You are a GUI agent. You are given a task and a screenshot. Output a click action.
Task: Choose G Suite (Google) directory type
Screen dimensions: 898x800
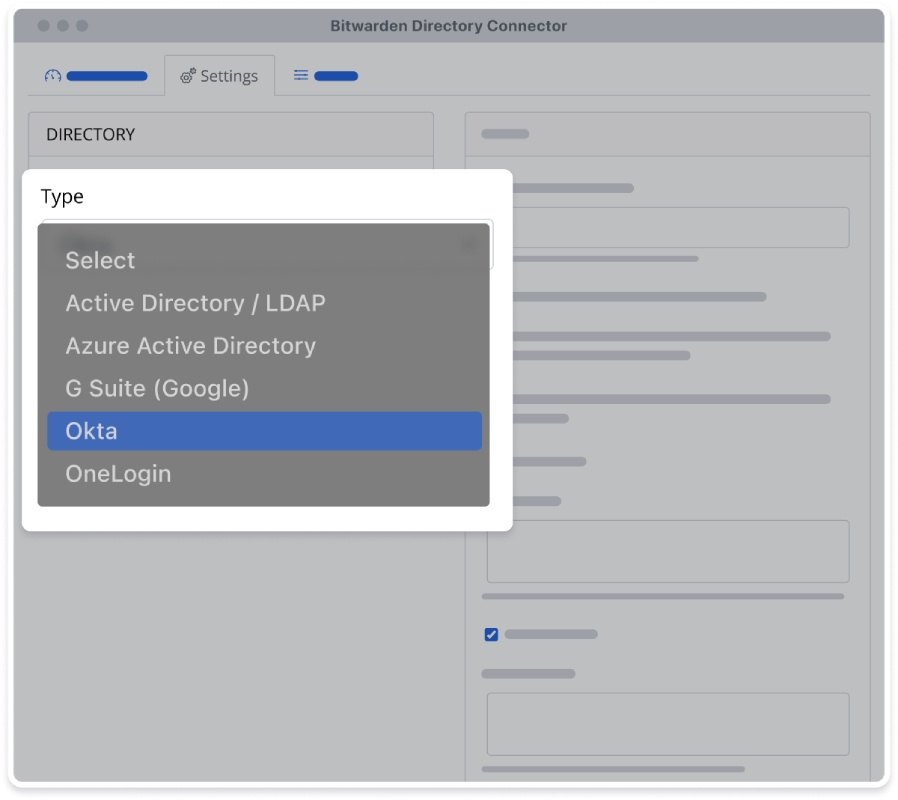[x=264, y=388]
